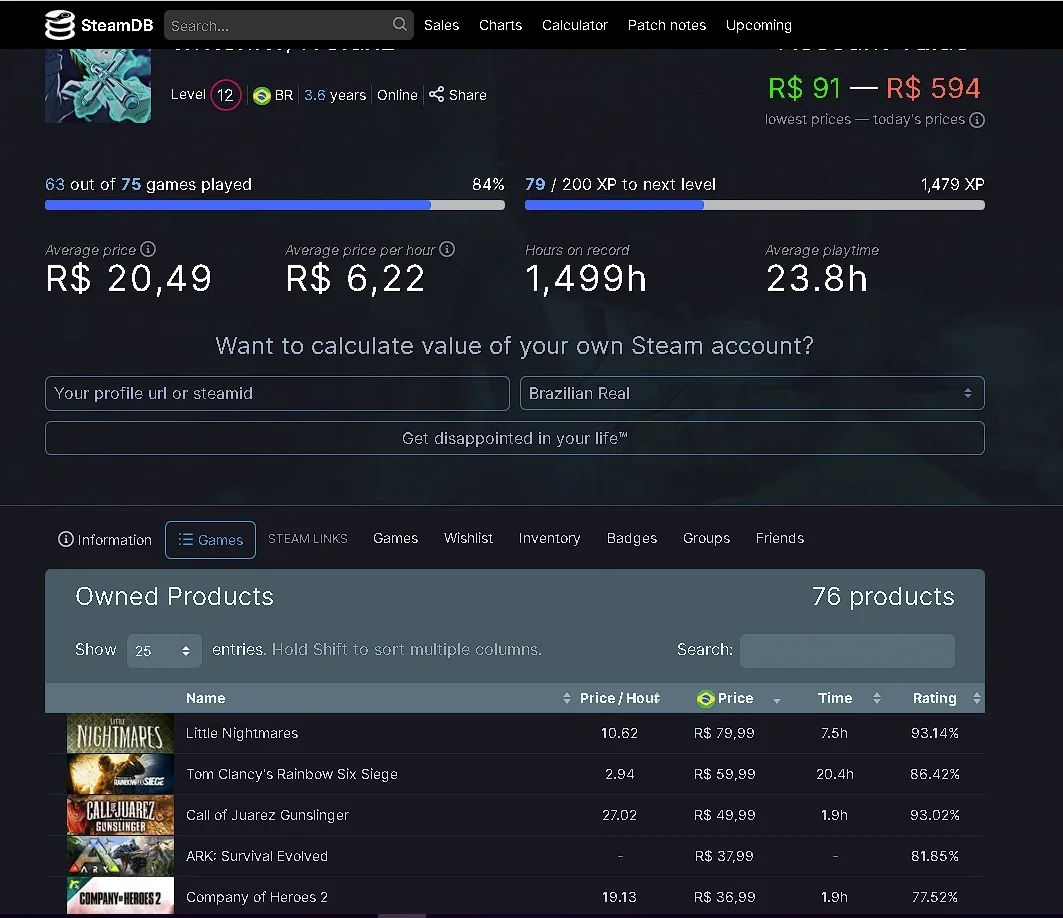Viewport: 1063px width, 918px height.
Task: Switch to the Information tab
Action: (105, 540)
